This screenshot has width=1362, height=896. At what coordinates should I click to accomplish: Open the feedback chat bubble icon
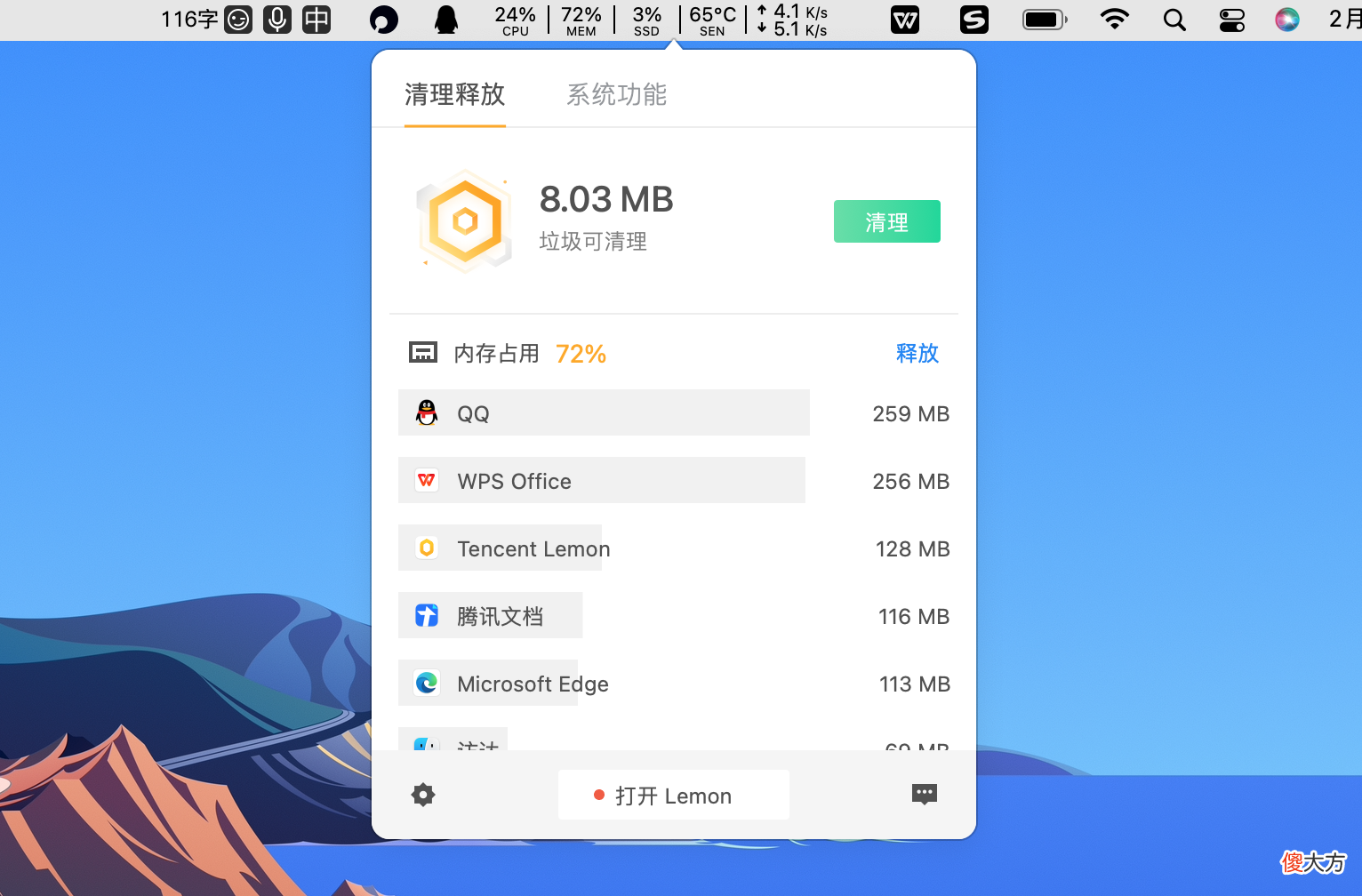click(925, 795)
